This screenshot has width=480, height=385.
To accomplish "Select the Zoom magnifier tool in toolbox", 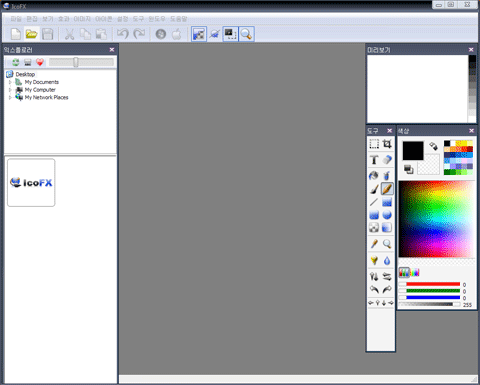I will point(387,244).
